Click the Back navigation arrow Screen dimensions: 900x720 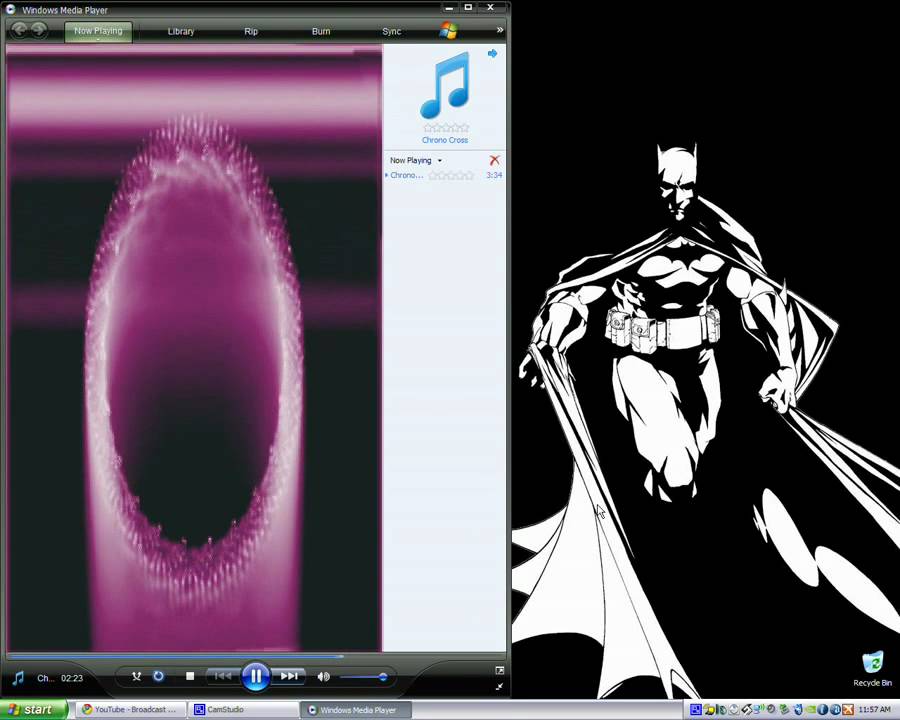coord(19,30)
